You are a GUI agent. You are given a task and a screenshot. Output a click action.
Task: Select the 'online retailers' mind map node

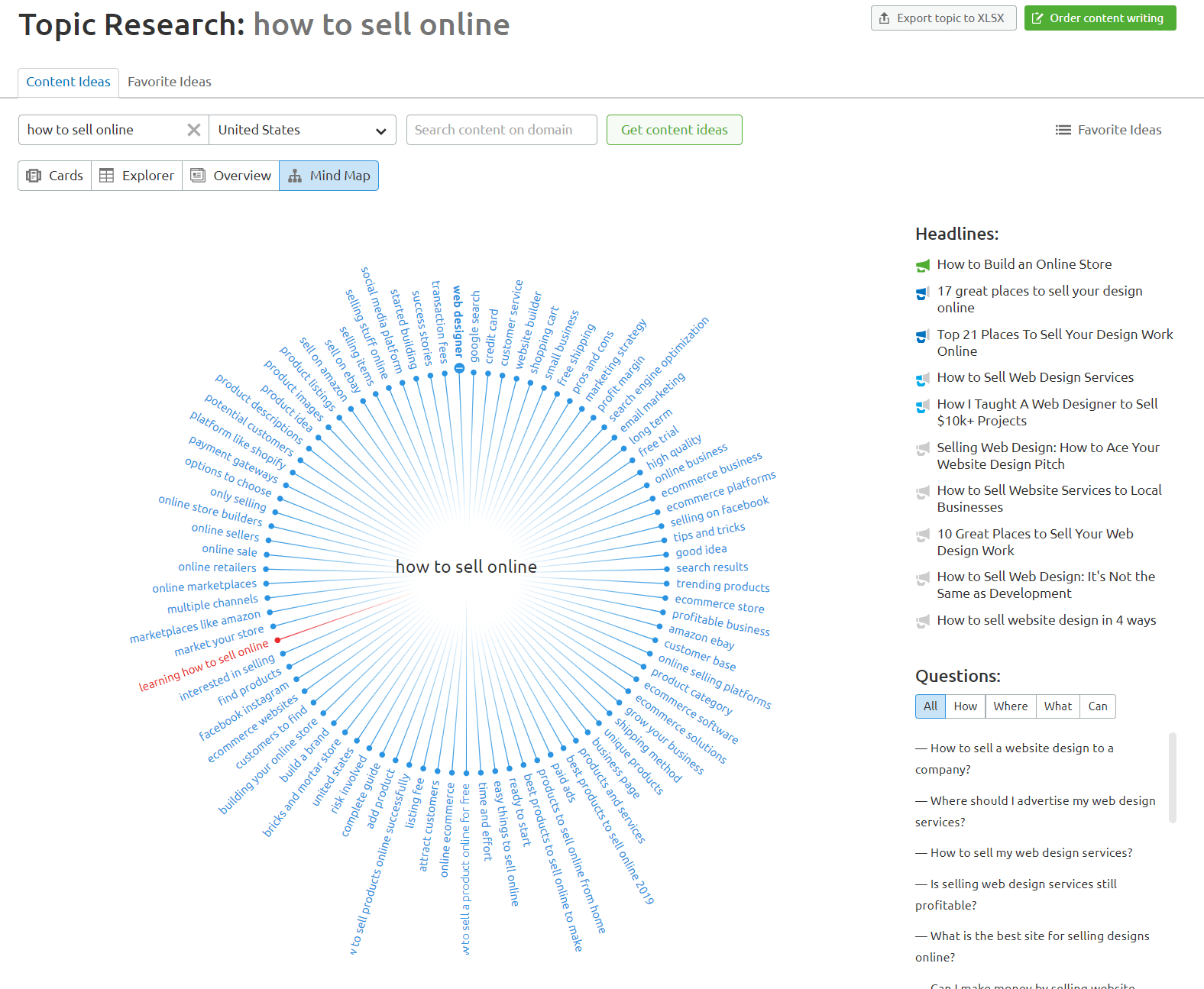coord(217,567)
